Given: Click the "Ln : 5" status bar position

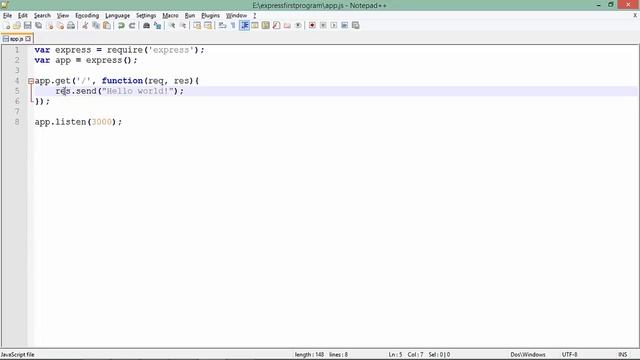Looking at the screenshot, I should (x=395, y=355).
